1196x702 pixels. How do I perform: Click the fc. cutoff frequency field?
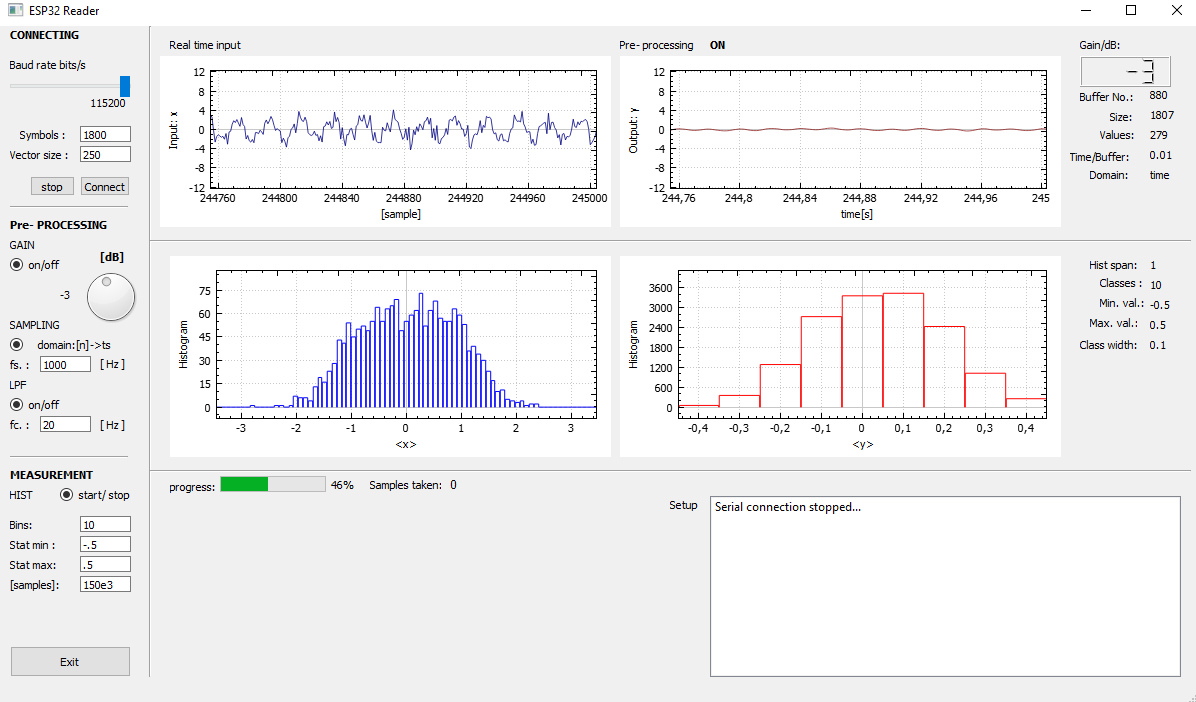[x=66, y=424]
